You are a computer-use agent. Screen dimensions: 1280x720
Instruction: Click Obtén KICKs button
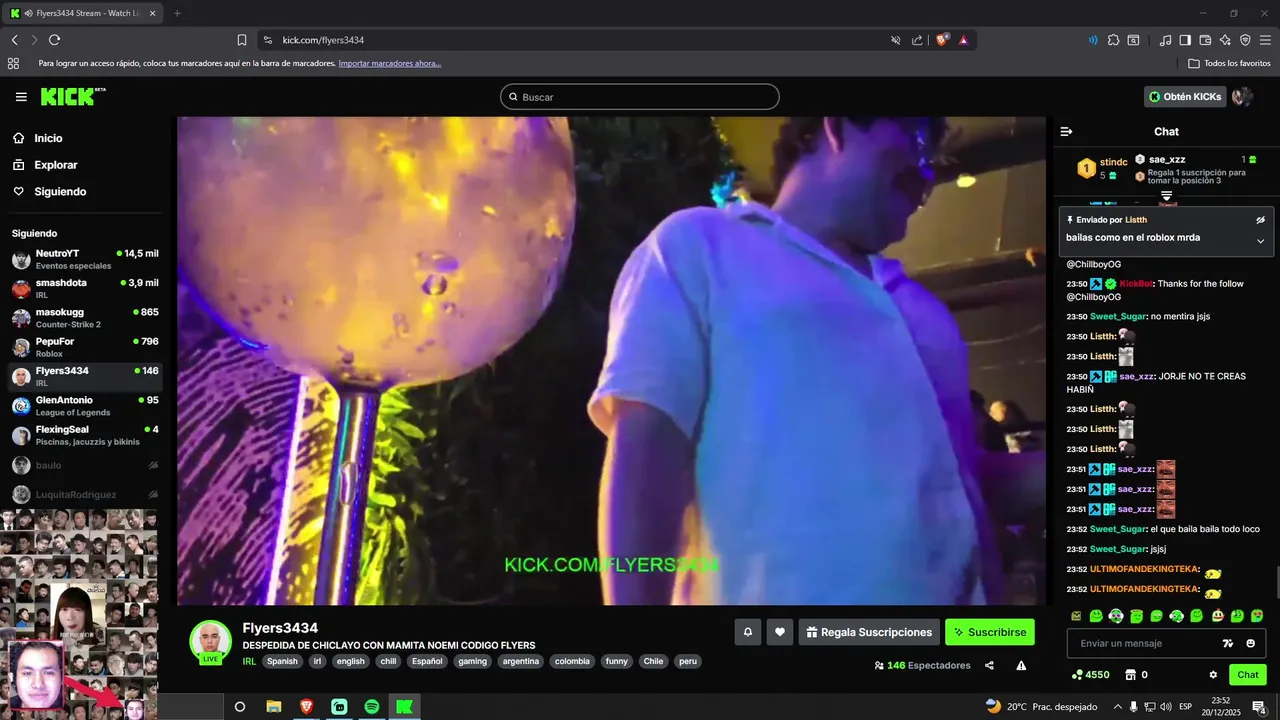tap(1185, 97)
